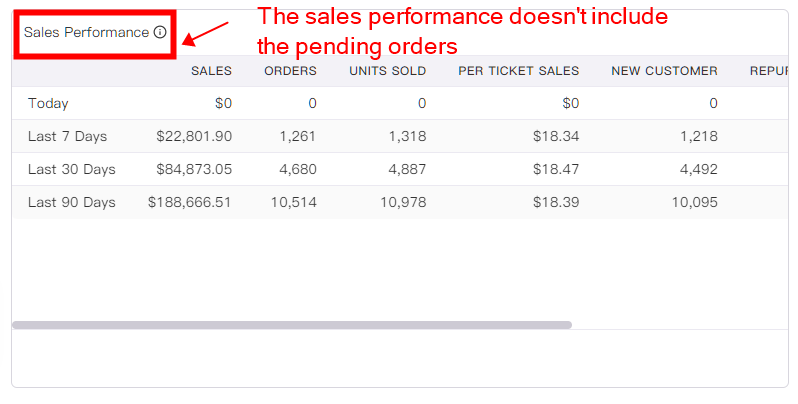Click the Sales Performance info icon

160,33
